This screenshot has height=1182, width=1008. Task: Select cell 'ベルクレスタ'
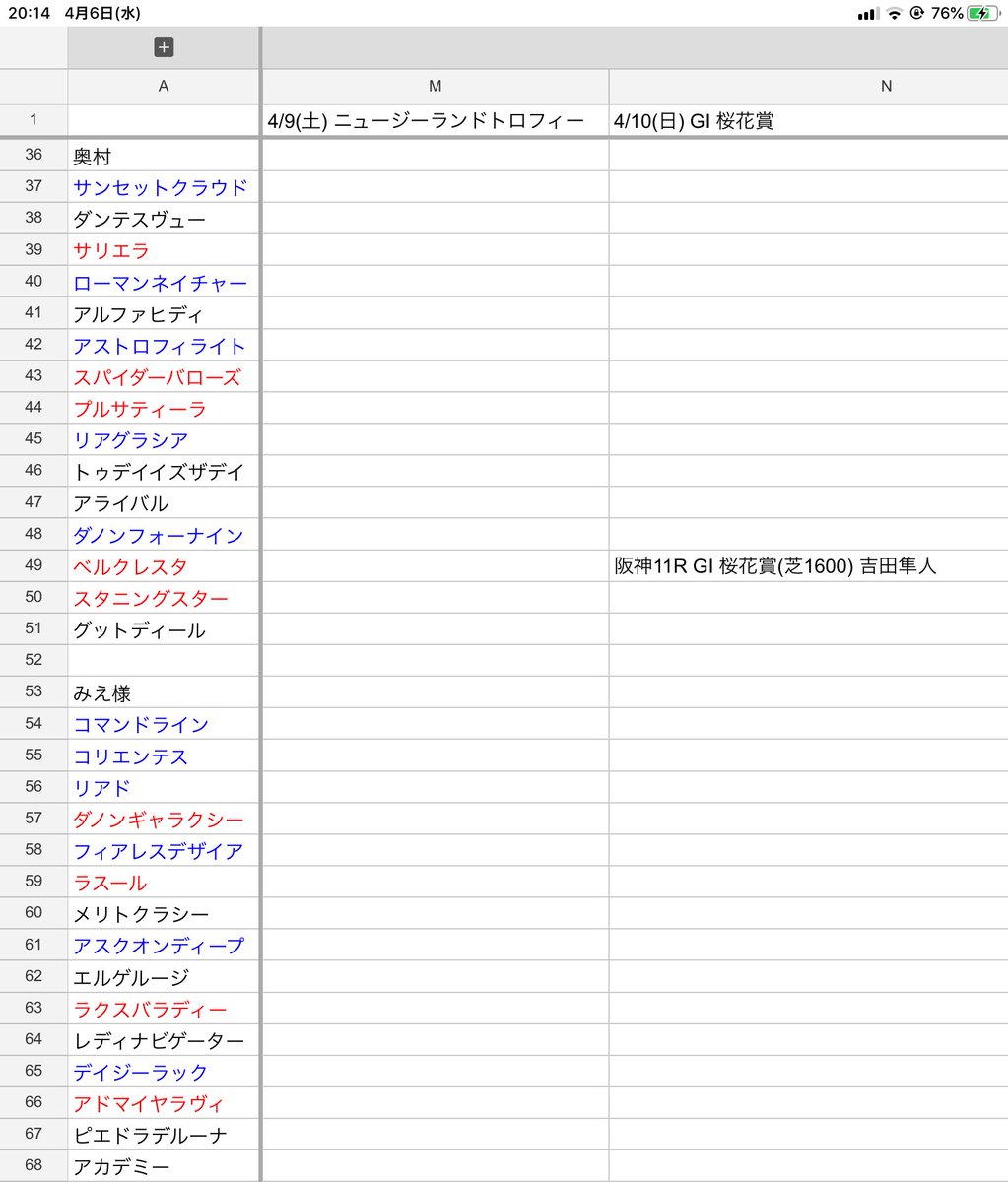click(164, 566)
